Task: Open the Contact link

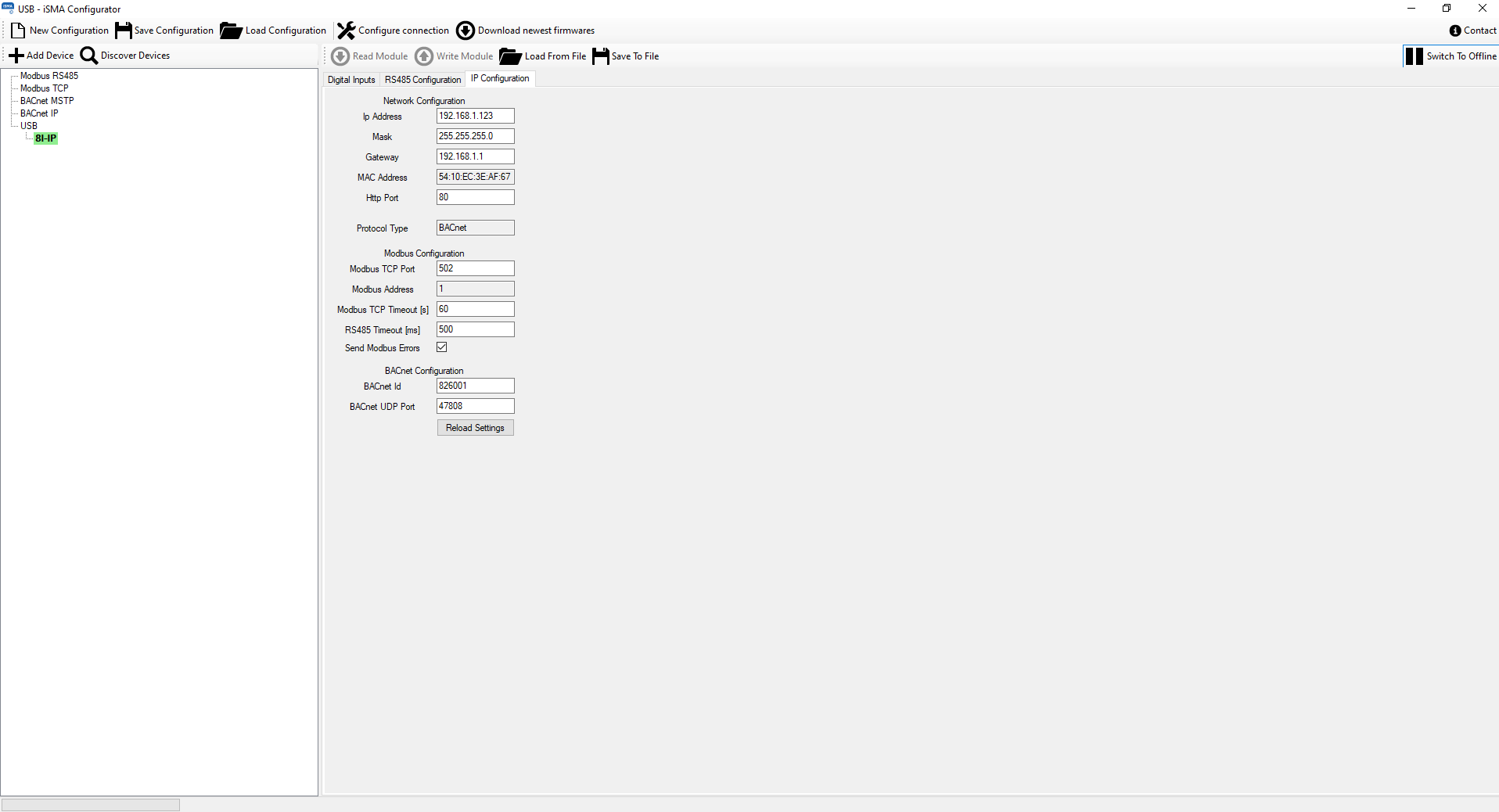Action: [1474, 30]
